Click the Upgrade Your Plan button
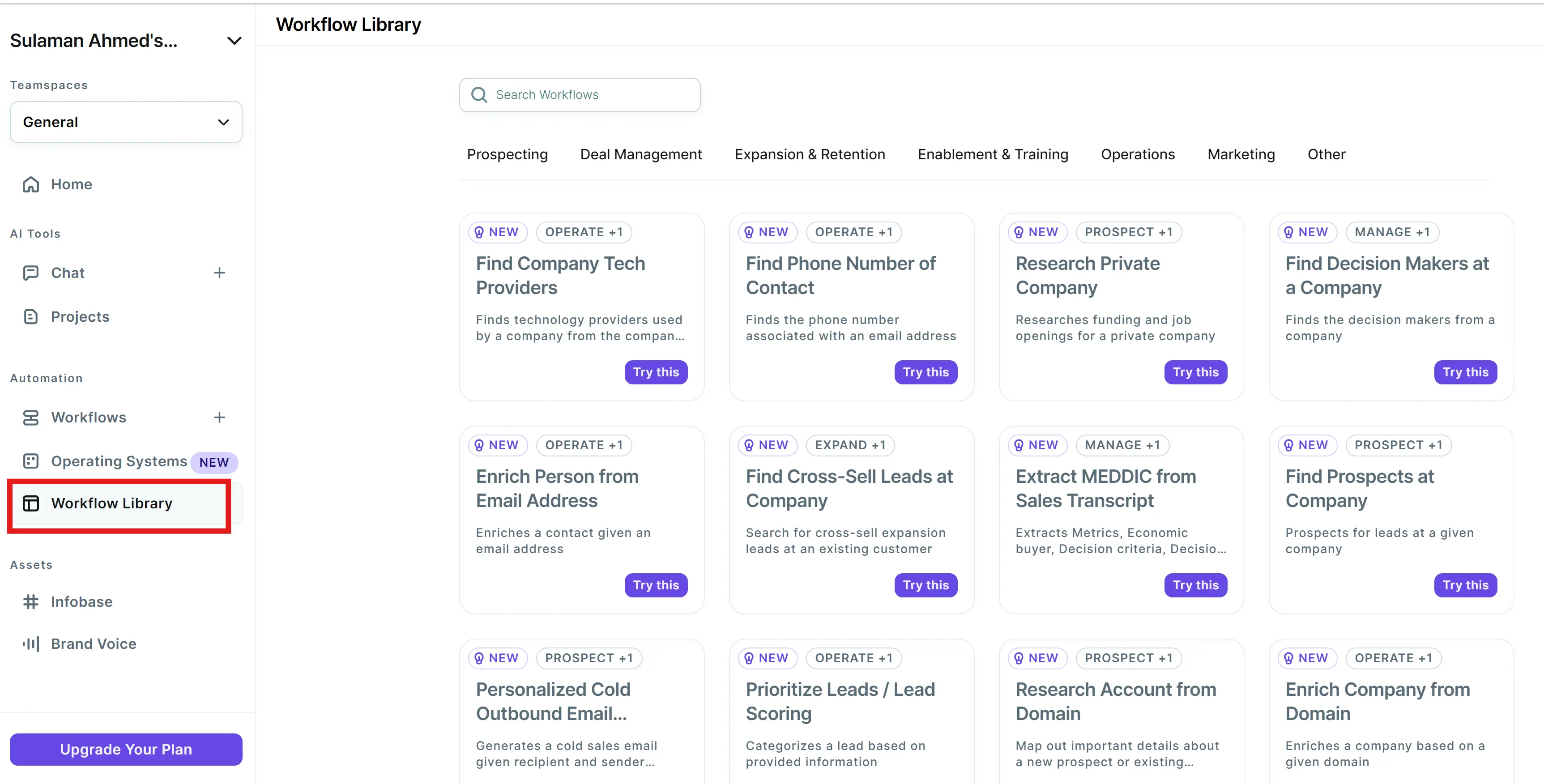 [x=126, y=749]
